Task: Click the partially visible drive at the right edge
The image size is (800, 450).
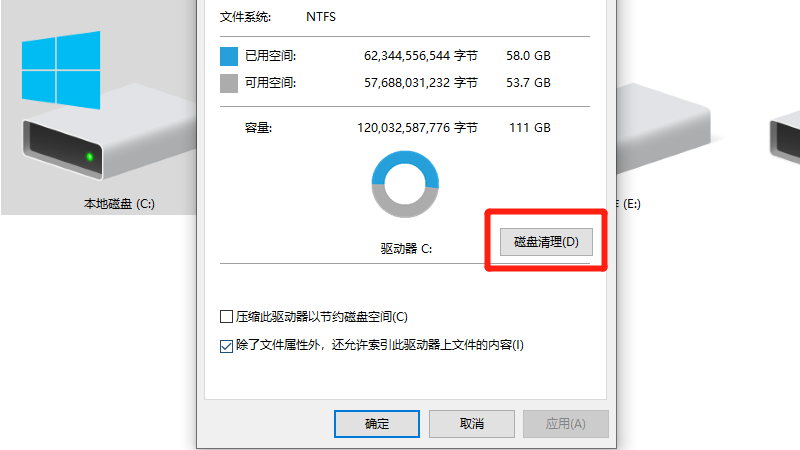Action: click(785, 135)
